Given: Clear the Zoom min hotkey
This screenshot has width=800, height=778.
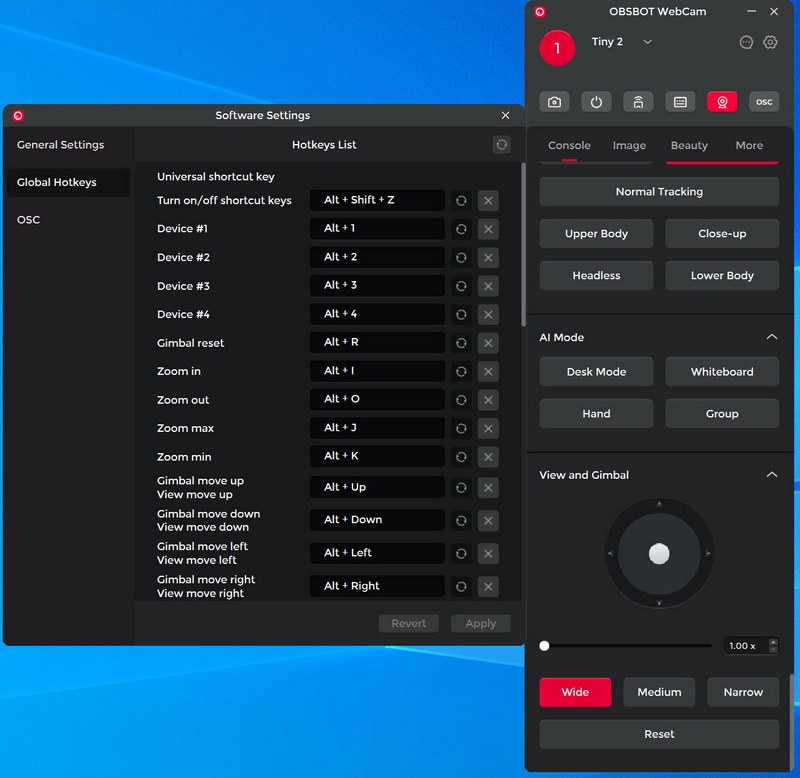Looking at the screenshot, I should [x=488, y=457].
